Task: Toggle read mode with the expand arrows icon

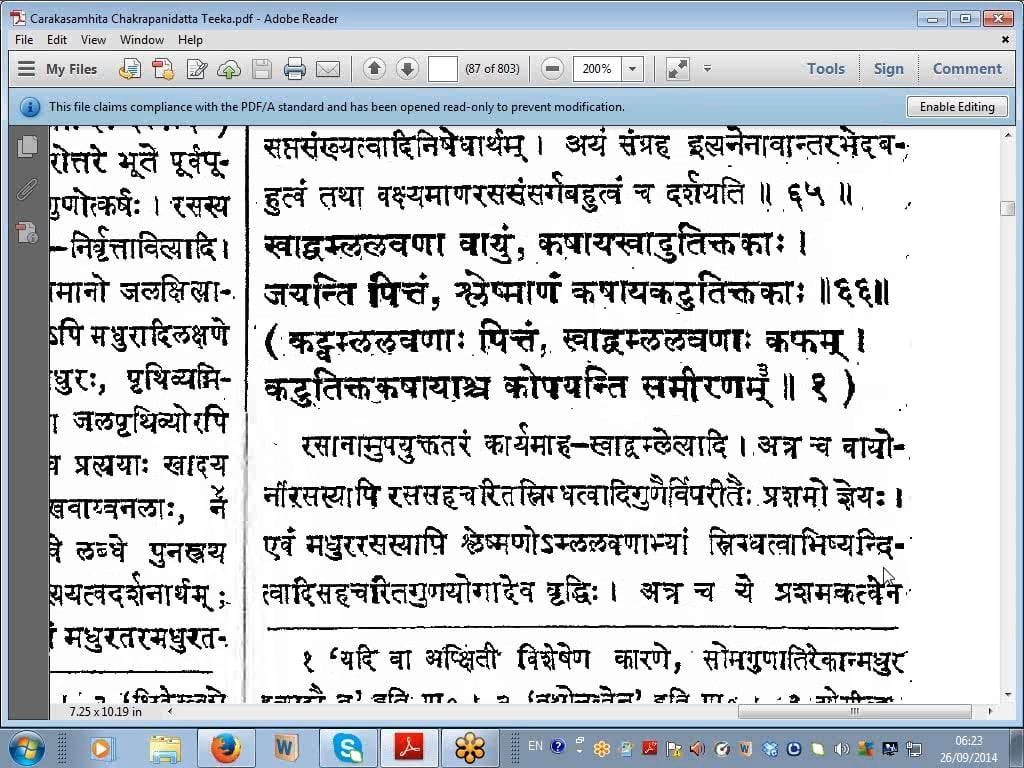Action: [677, 69]
